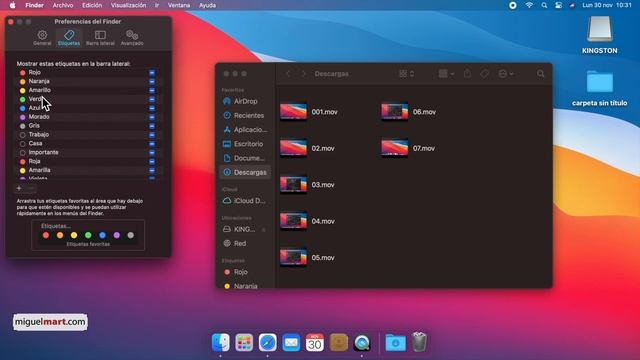Open the General preferences tab
640x360 pixels.
tap(42, 38)
